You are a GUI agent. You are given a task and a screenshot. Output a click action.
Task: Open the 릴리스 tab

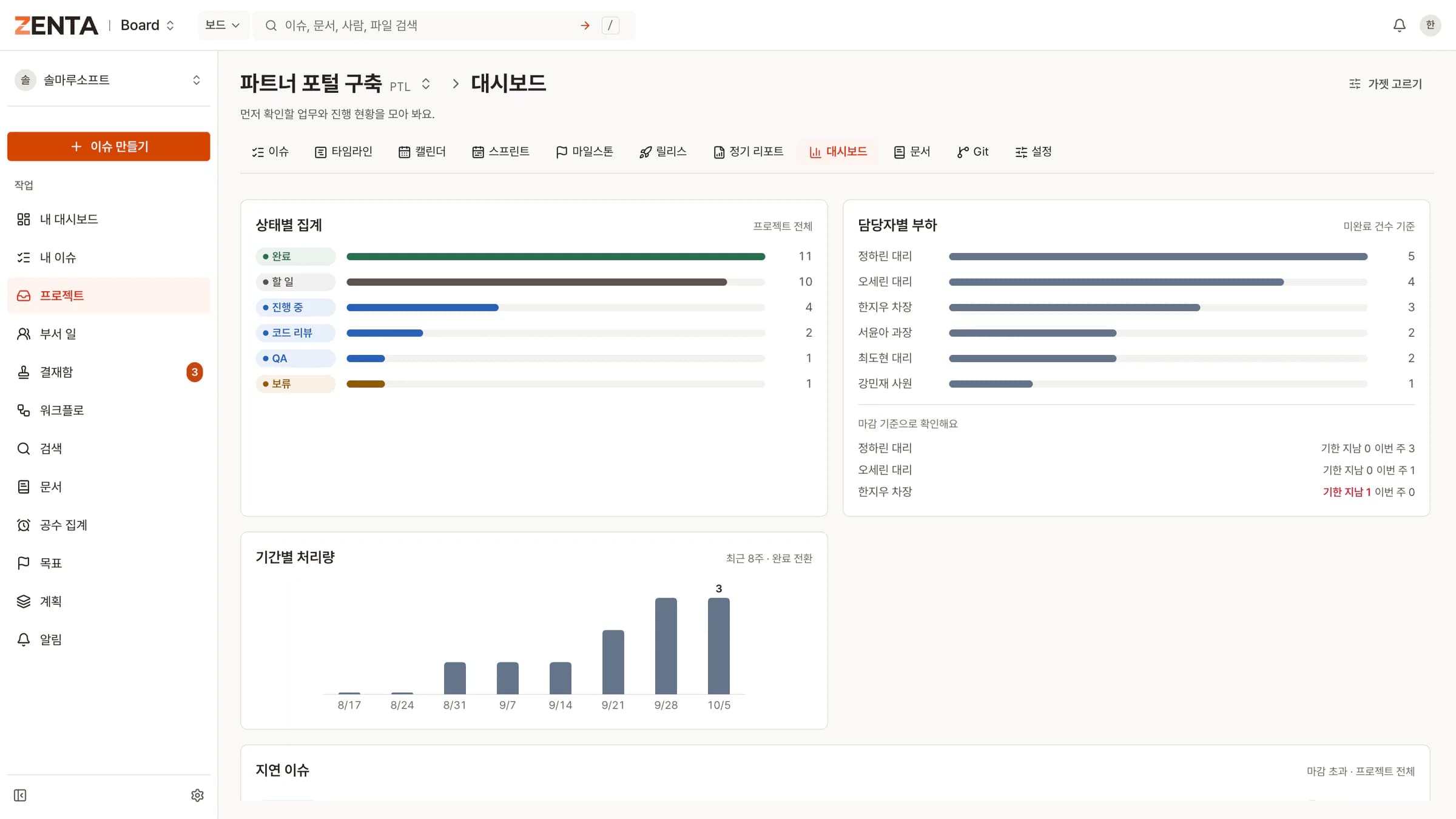663,152
